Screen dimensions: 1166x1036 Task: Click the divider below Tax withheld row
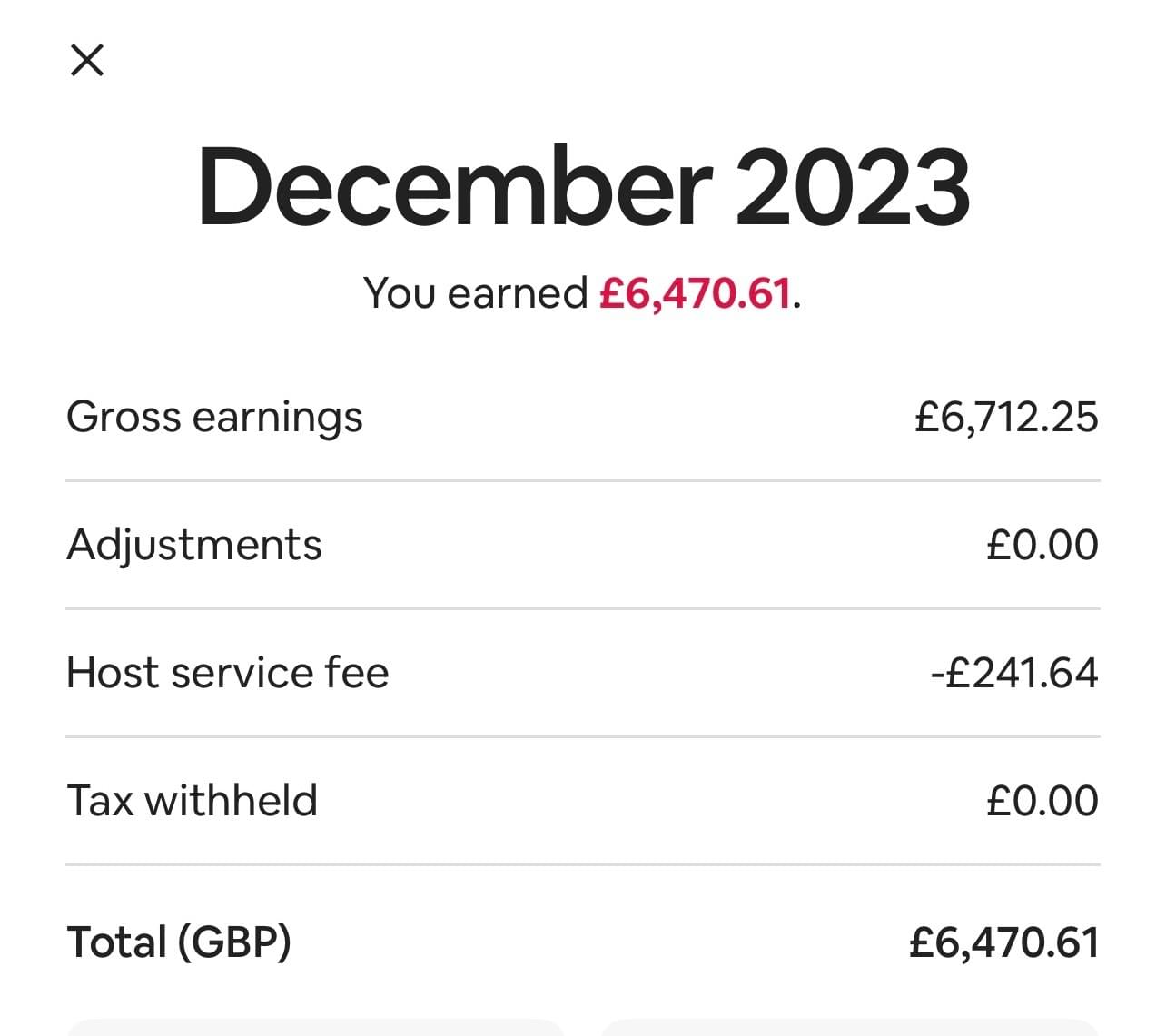click(x=583, y=864)
